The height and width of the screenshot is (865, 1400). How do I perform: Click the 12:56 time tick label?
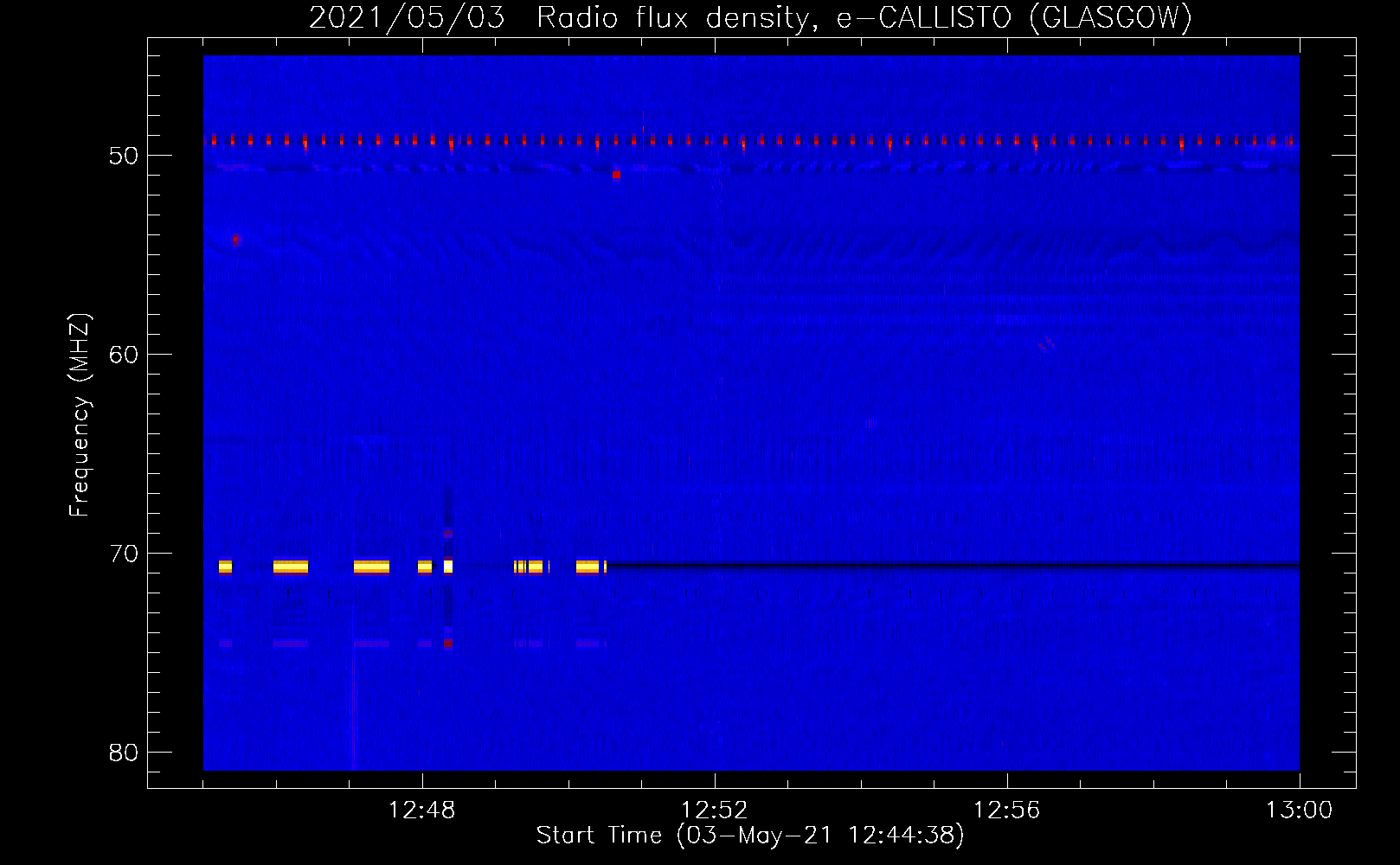point(1006,811)
